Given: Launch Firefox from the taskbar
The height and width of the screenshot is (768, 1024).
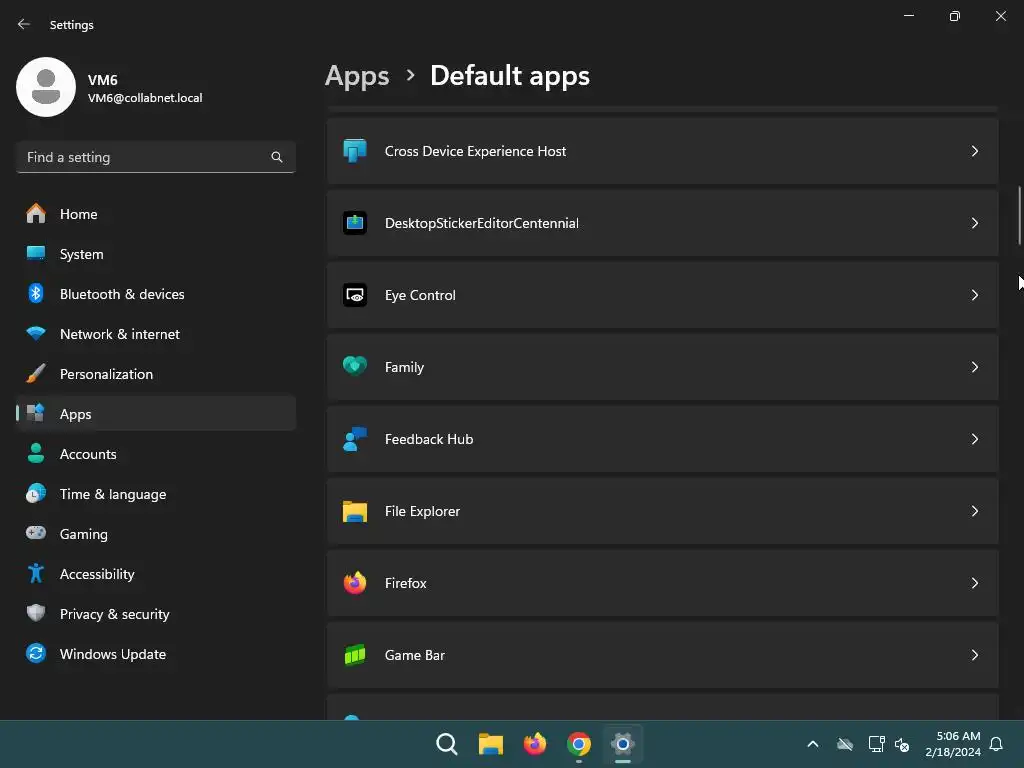Looking at the screenshot, I should pos(535,744).
